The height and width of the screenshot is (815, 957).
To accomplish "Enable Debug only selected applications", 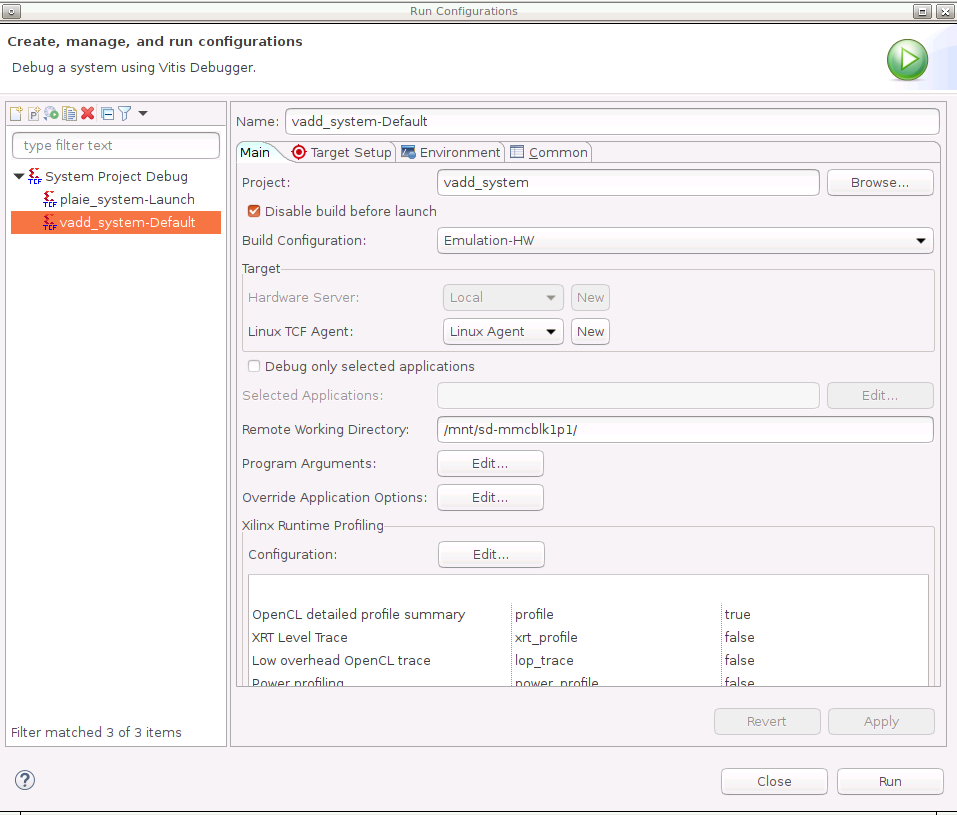I will point(254,366).
